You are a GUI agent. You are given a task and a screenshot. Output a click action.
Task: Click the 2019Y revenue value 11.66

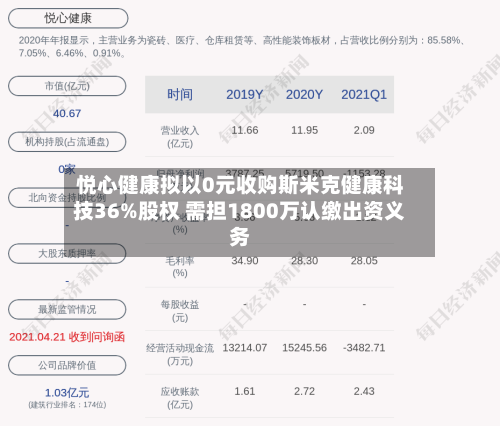pos(245,130)
